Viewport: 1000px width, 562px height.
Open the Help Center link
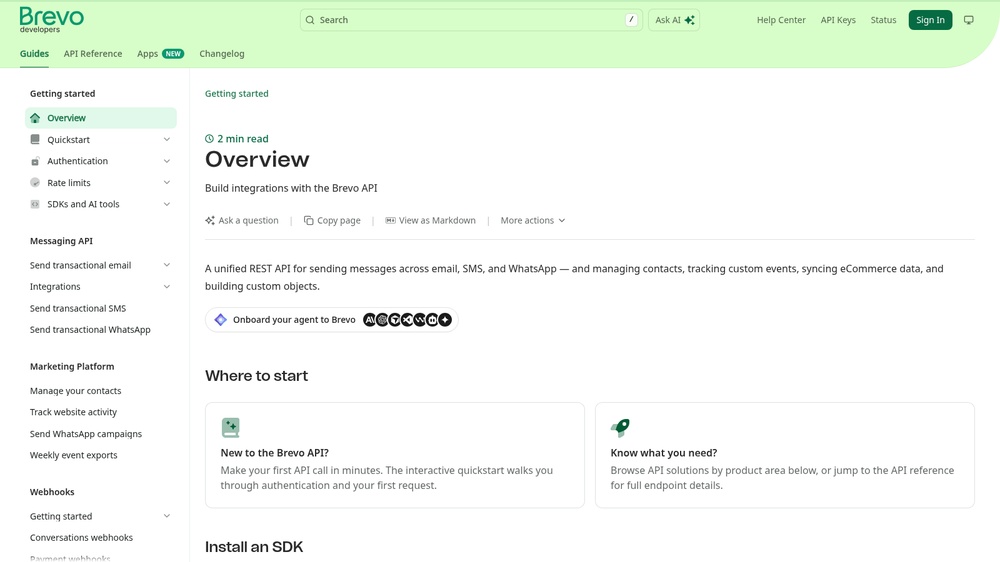(781, 20)
